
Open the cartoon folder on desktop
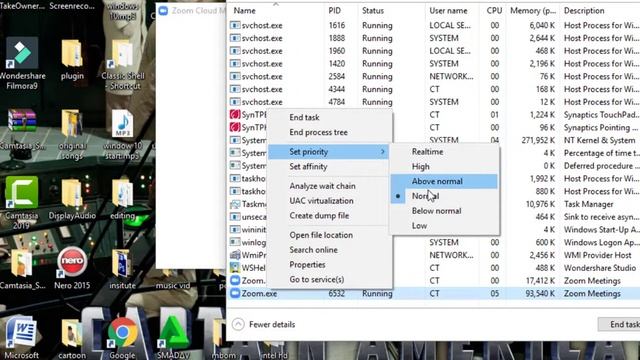pyautogui.click(x=72, y=333)
